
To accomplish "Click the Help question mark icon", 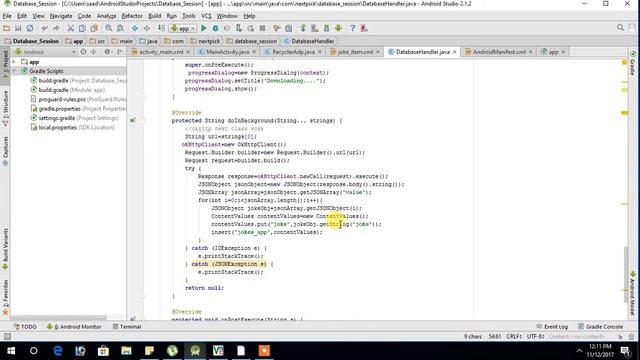I will tap(353, 28).
